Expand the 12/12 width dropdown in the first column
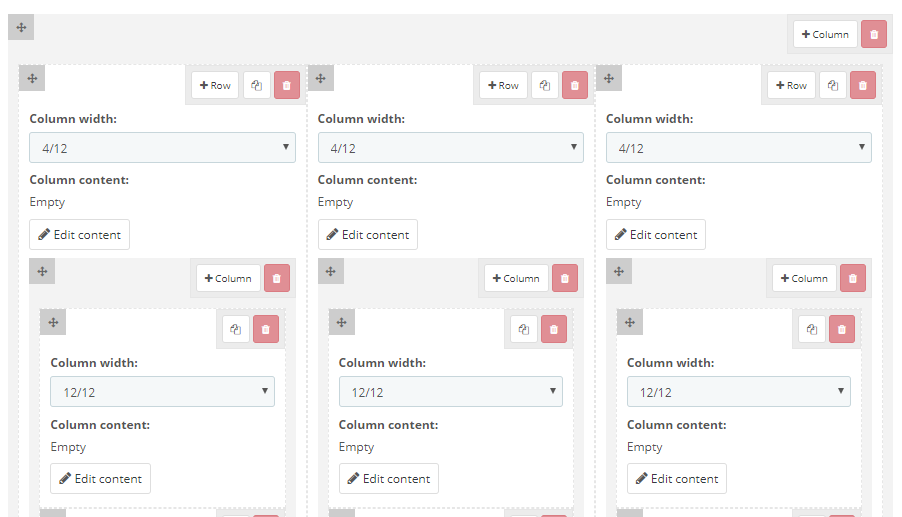902x517 pixels. pyautogui.click(x=162, y=392)
